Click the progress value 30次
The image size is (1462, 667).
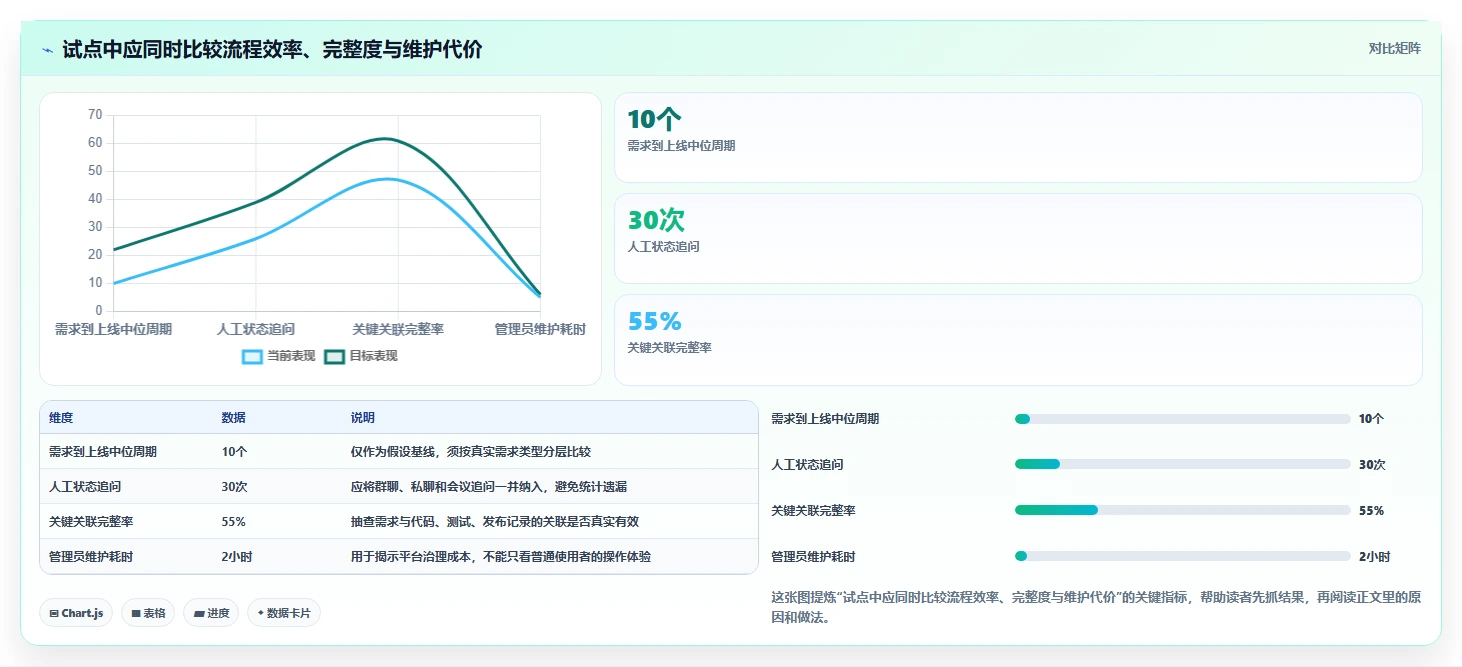coord(1372,465)
